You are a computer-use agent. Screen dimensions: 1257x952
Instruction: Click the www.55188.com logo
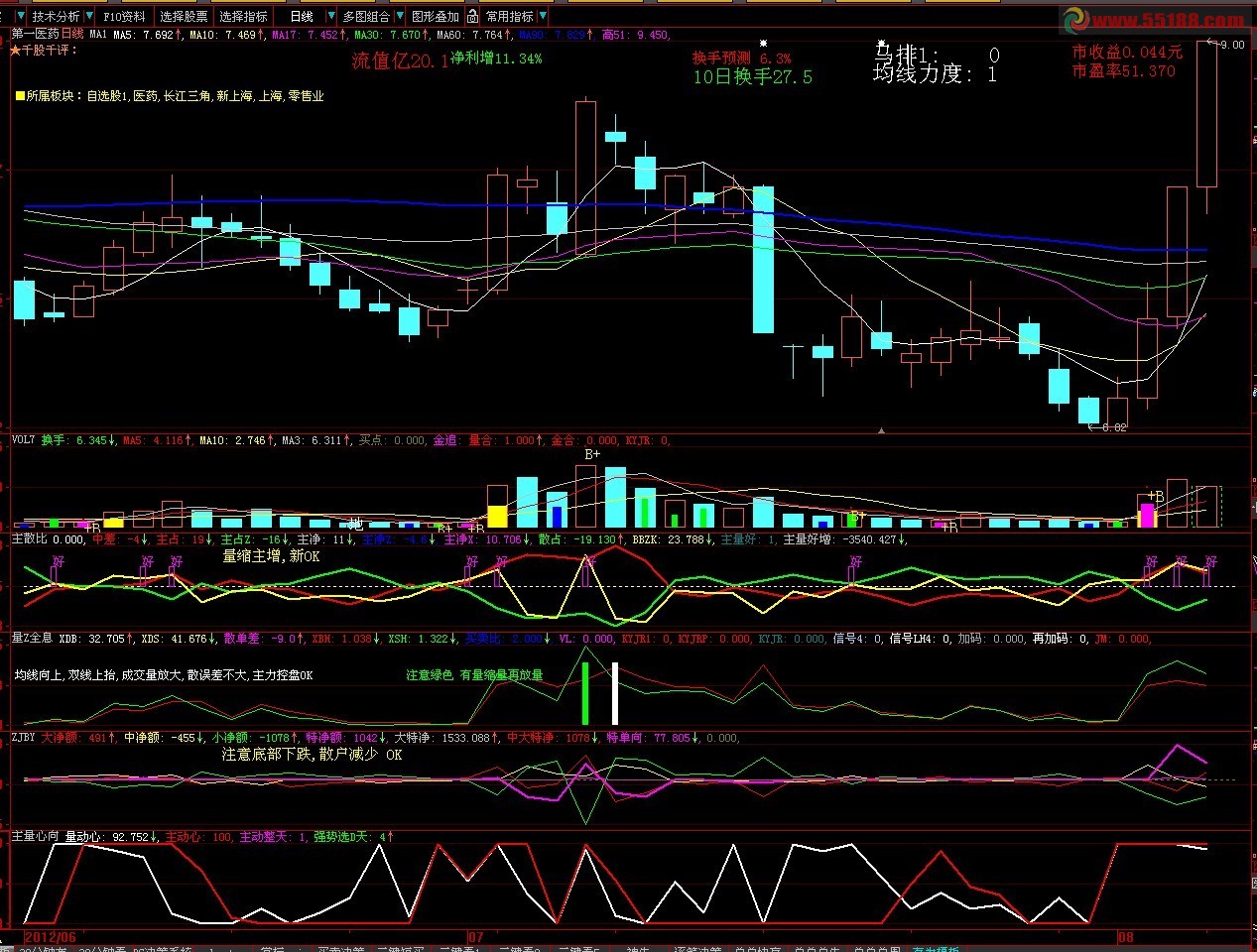(x=1153, y=20)
